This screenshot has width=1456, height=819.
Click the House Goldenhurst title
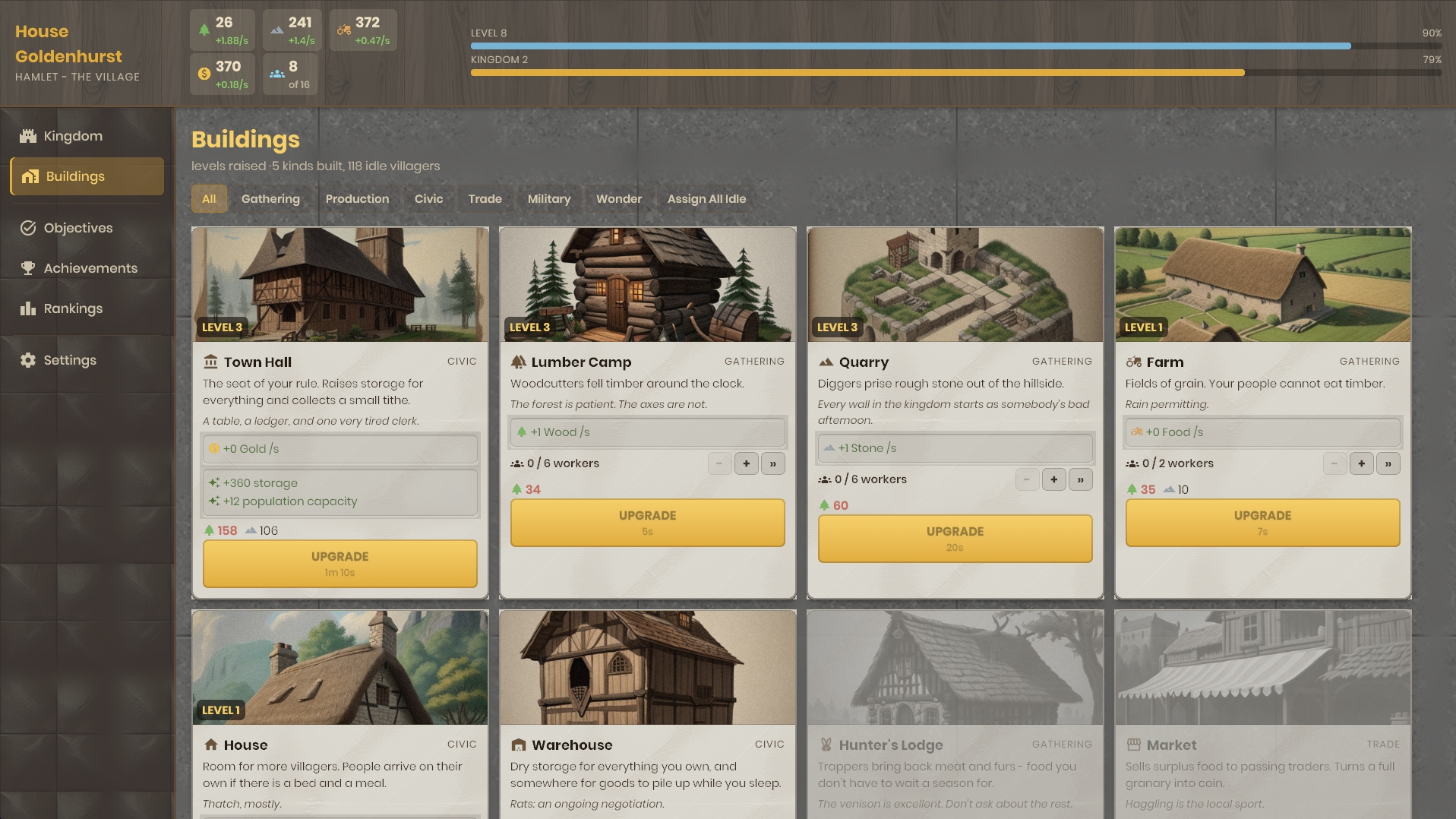[68, 44]
